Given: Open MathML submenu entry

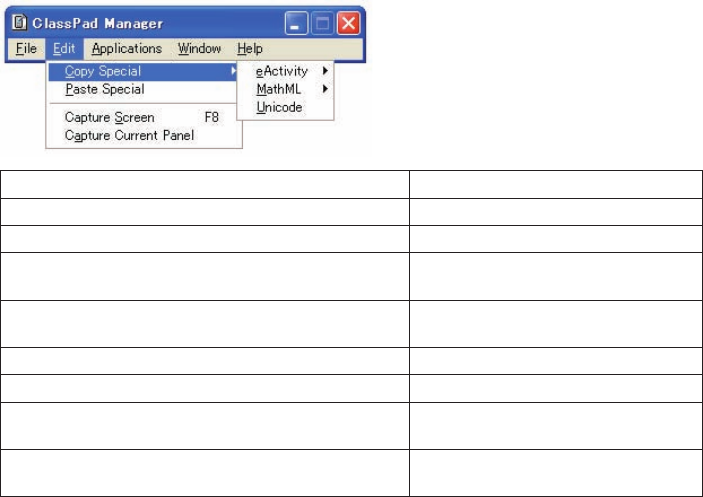Looking at the screenshot, I should (x=286, y=89).
